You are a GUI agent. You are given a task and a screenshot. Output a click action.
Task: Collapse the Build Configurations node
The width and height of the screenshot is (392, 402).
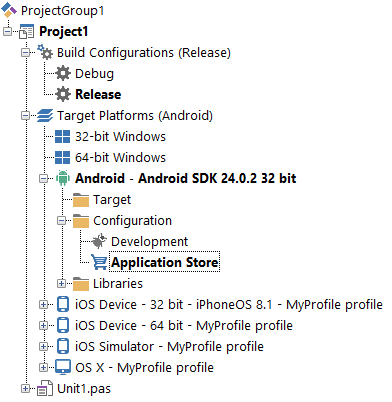(25, 53)
